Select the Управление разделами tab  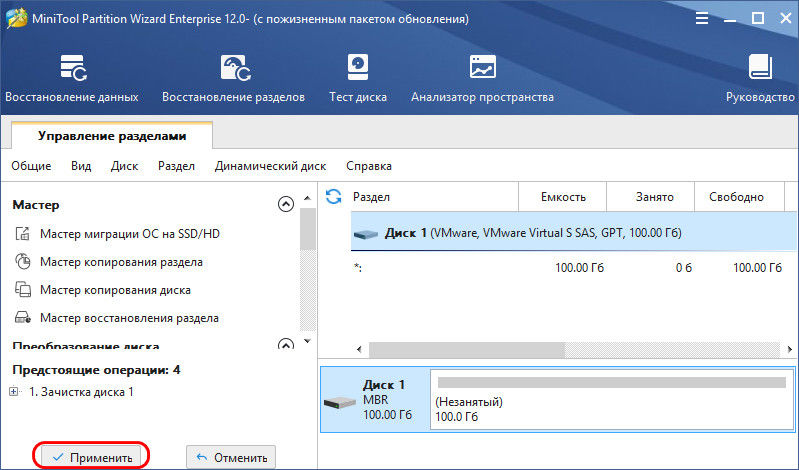(x=112, y=136)
